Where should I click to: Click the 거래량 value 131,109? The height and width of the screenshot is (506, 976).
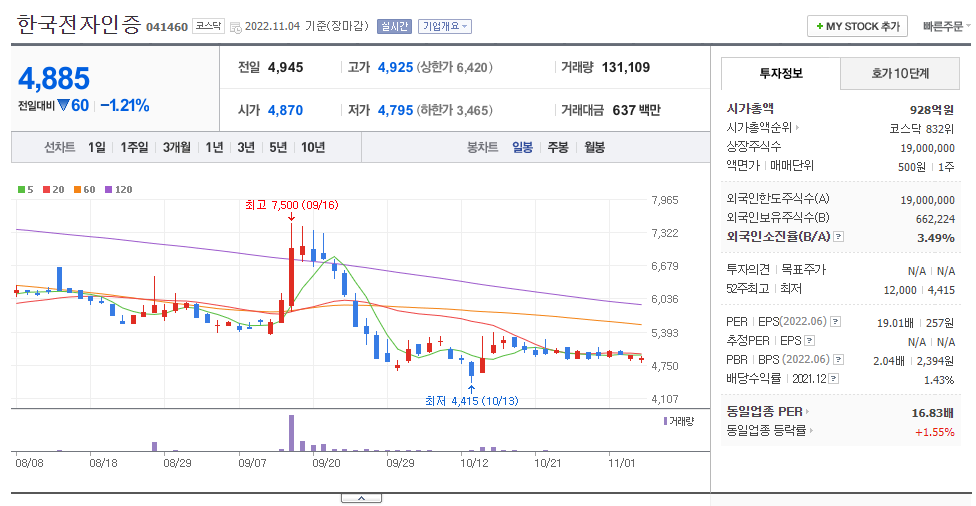pos(626,67)
